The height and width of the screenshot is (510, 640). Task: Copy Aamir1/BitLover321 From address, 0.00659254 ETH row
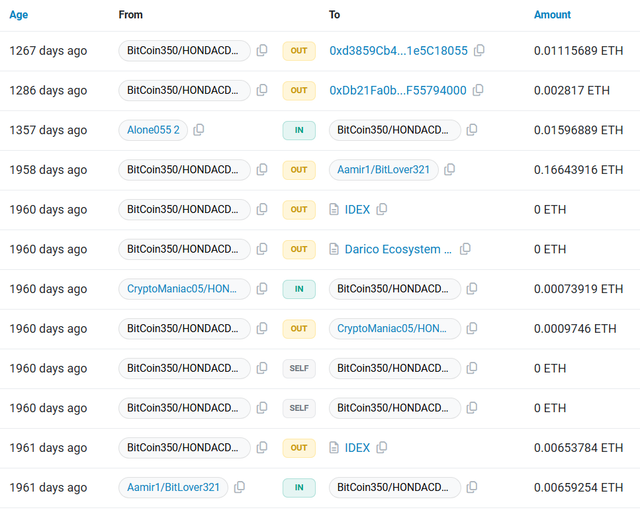click(x=239, y=487)
